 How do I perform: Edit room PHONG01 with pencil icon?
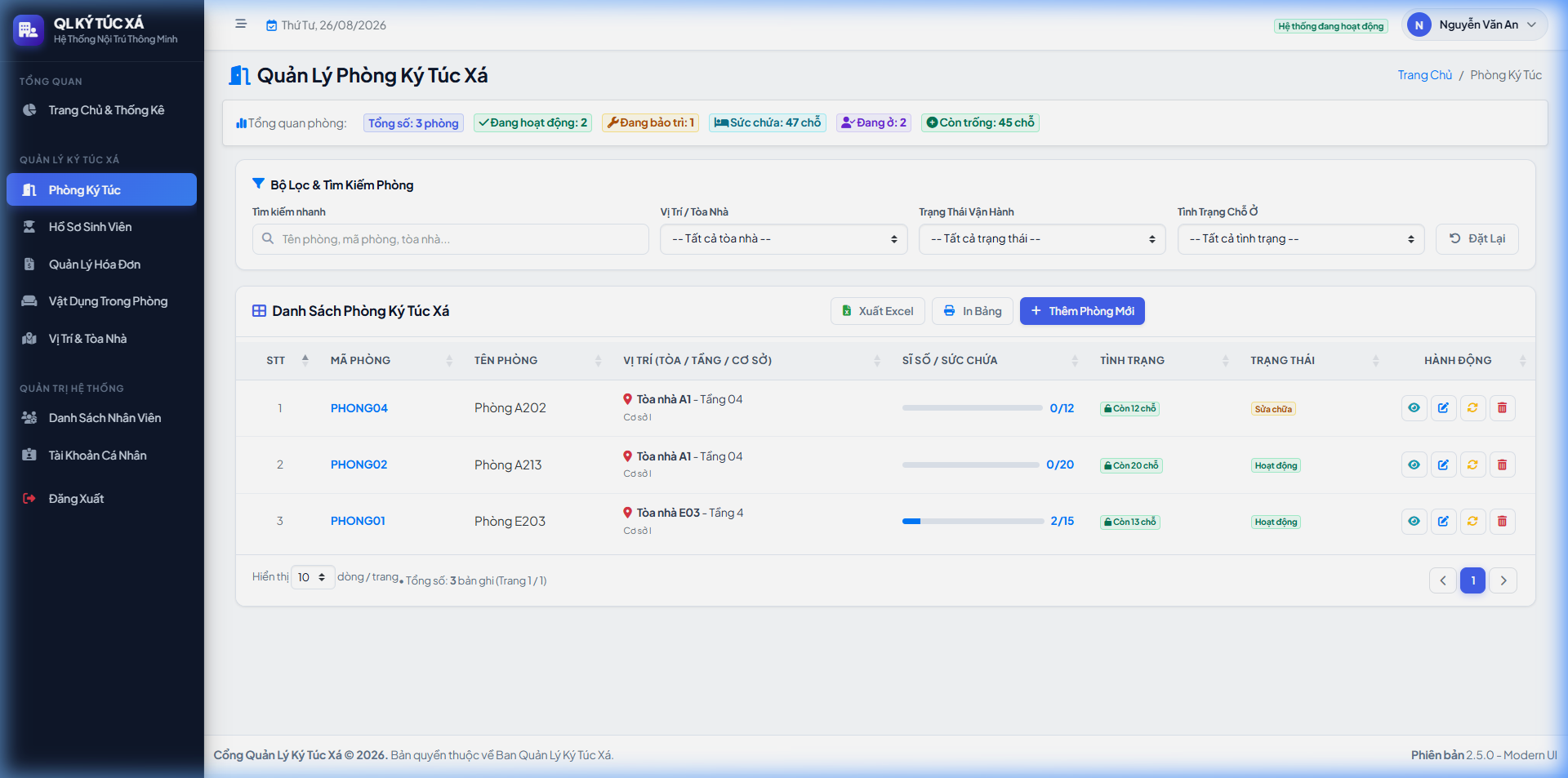(1443, 521)
